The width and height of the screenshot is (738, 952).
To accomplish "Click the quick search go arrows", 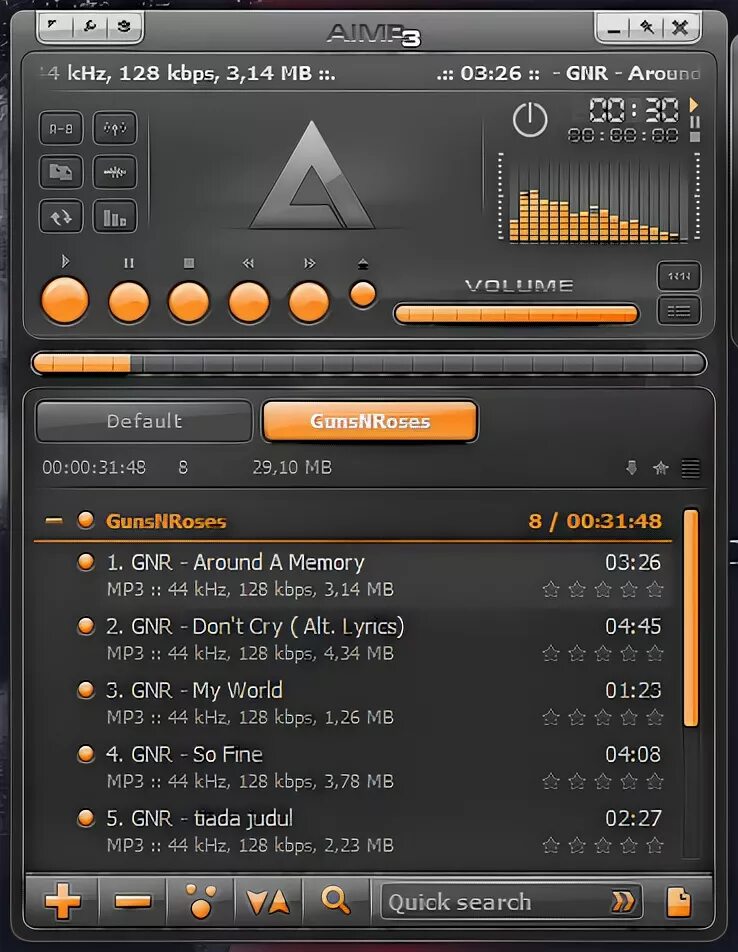I will (623, 902).
